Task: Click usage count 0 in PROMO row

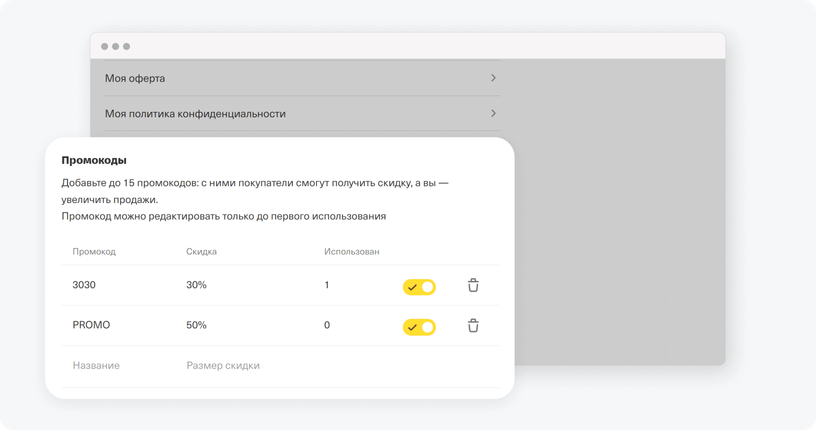Action: pos(327,325)
